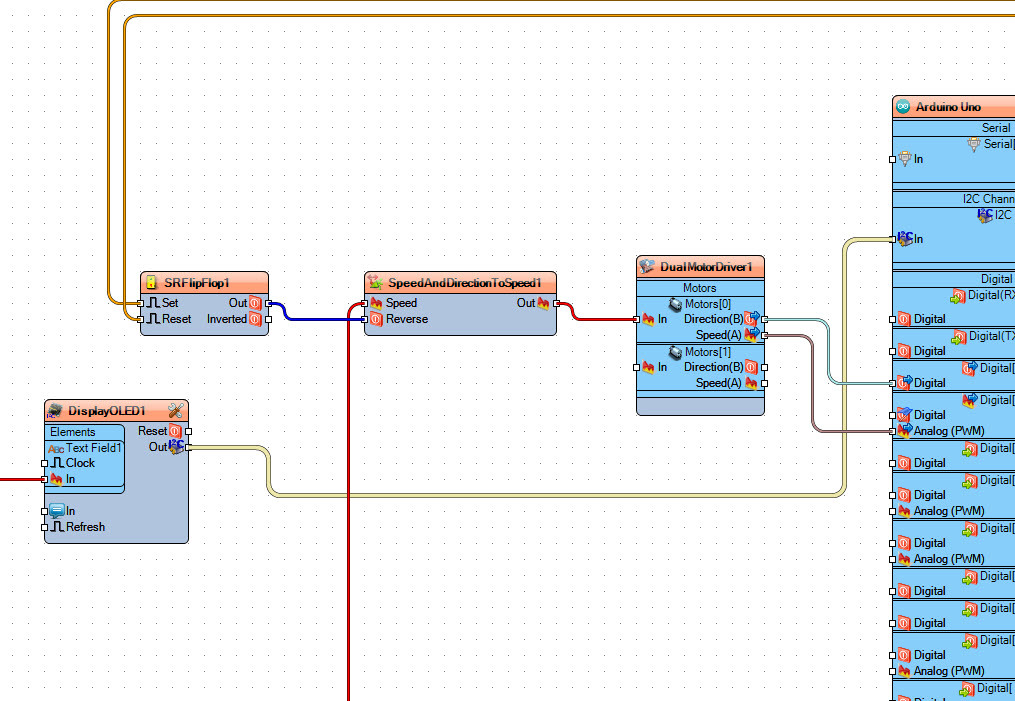The image size is (1015, 701).
Task: Select the brown wire from Speed(A) to Analog (PWM)
Action: point(812,385)
